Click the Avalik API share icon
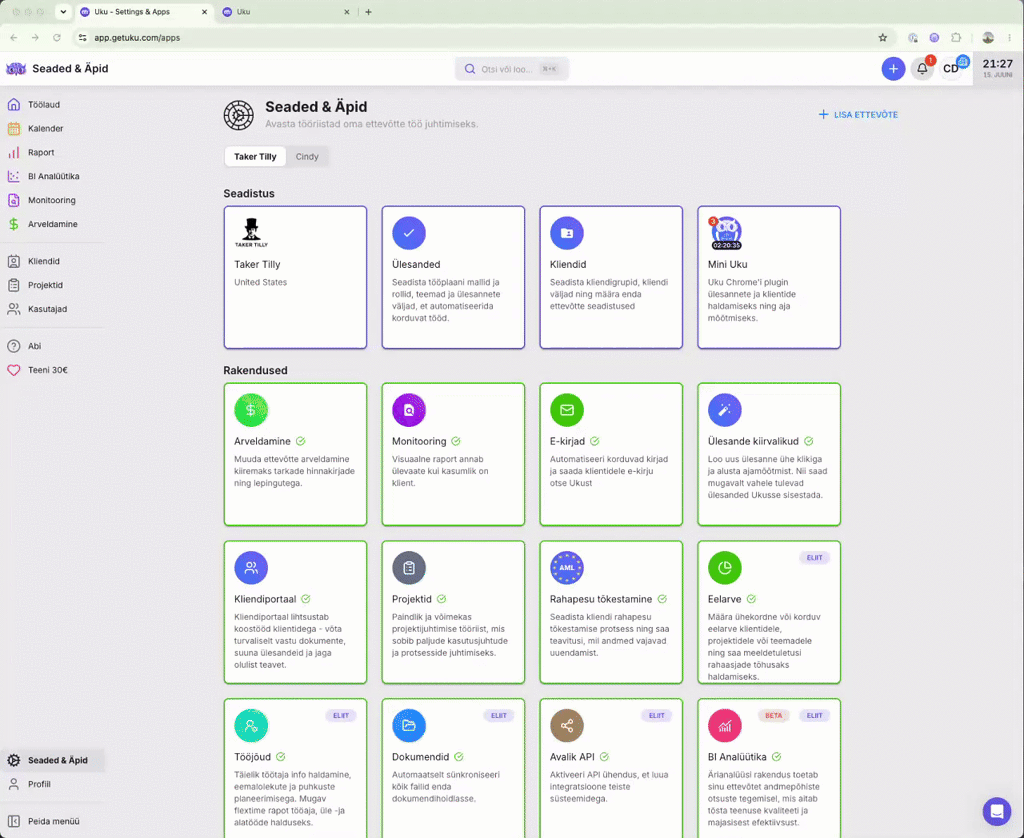The height and width of the screenshot is (838, 1024). pyautogui.click(x=567, y=726)
